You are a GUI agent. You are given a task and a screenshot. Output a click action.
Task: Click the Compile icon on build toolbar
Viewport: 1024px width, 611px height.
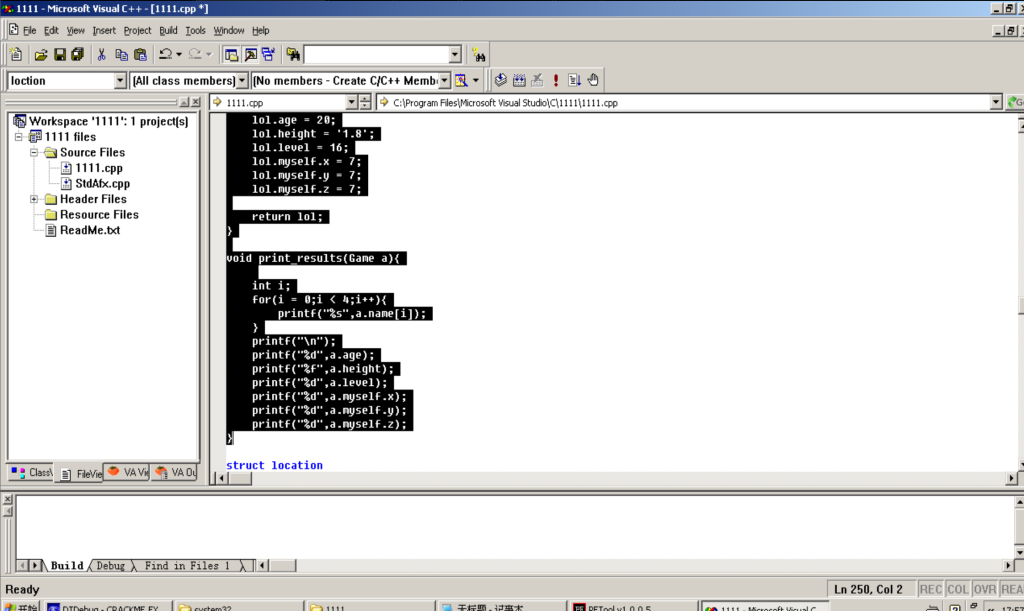click(x=499, y=80)
